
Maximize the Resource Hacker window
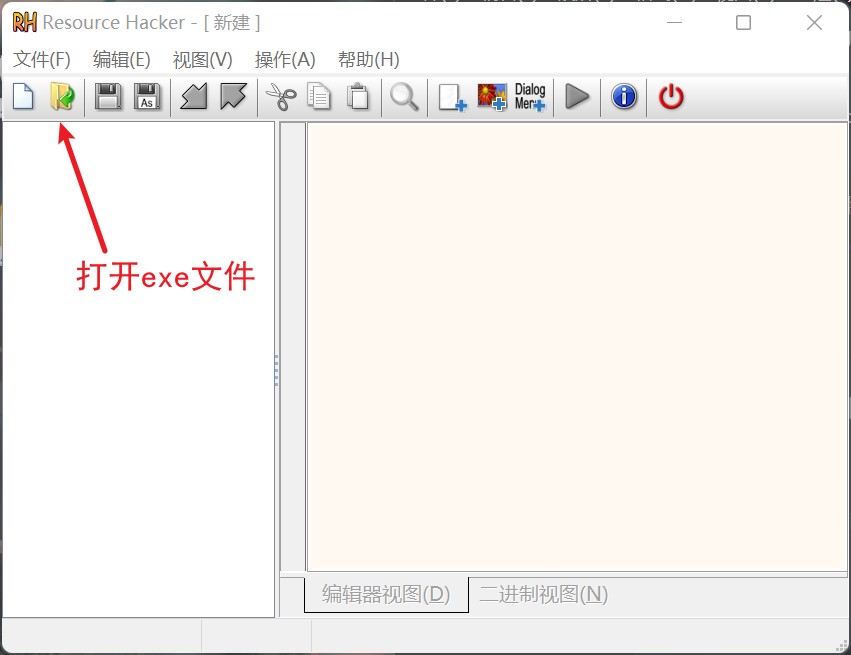tap(744, 22)
